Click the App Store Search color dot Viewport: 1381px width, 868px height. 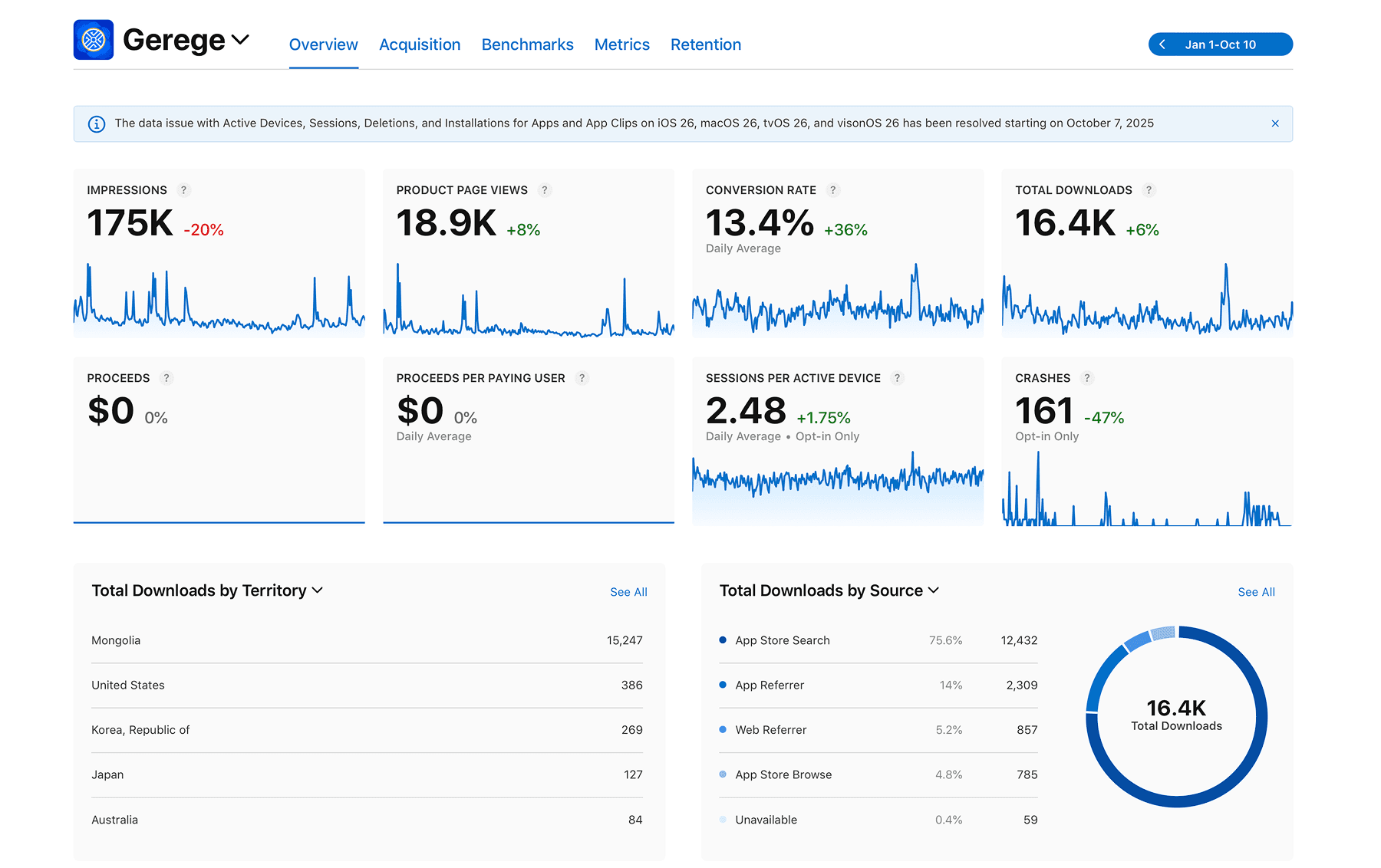pyautogui.click(x=723, y=640)
